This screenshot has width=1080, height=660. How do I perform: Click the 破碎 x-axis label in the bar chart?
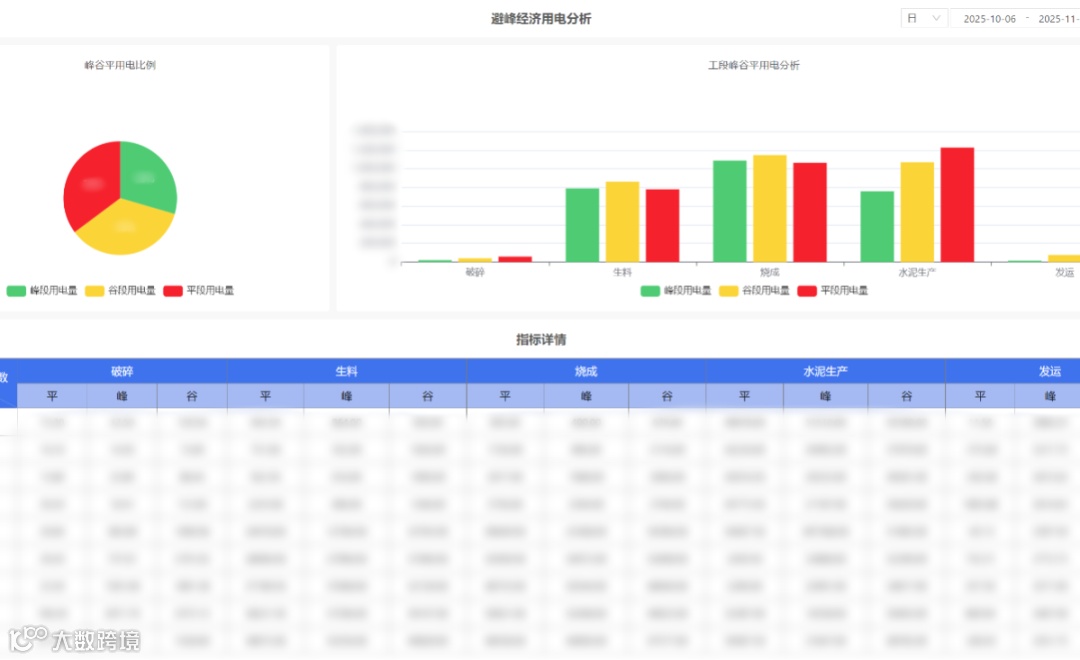475,272
